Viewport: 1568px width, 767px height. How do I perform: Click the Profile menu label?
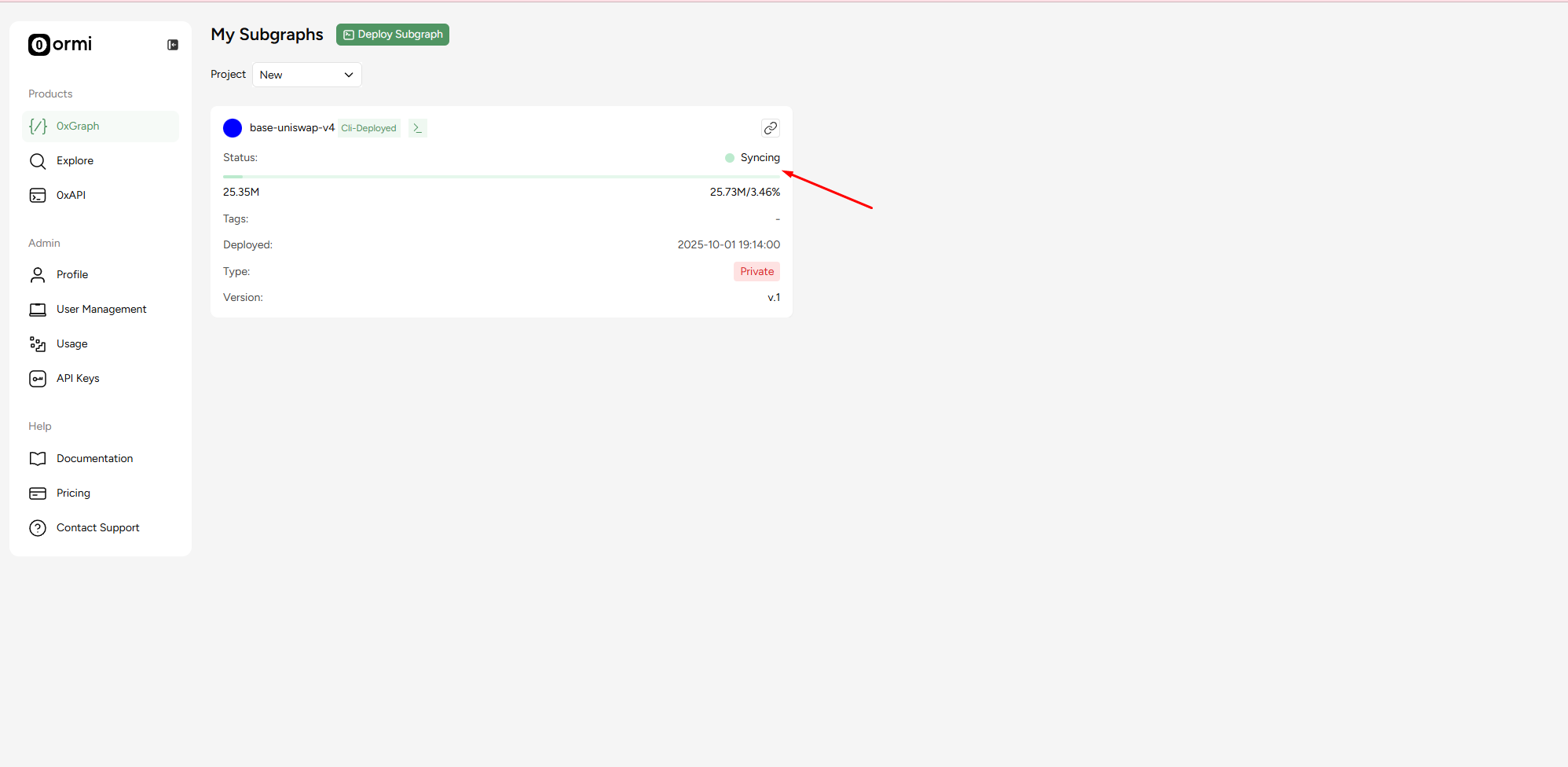[x=72, y=275]
